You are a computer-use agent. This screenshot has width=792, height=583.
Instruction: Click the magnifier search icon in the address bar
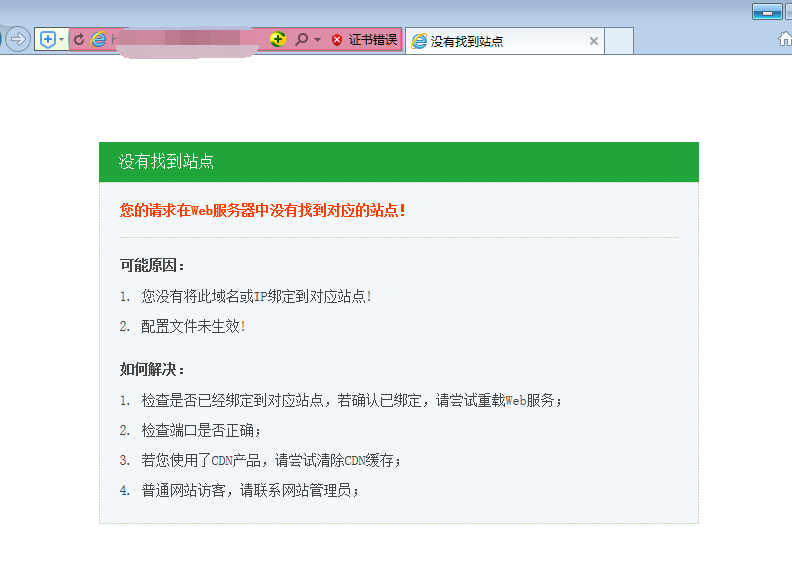302,39
